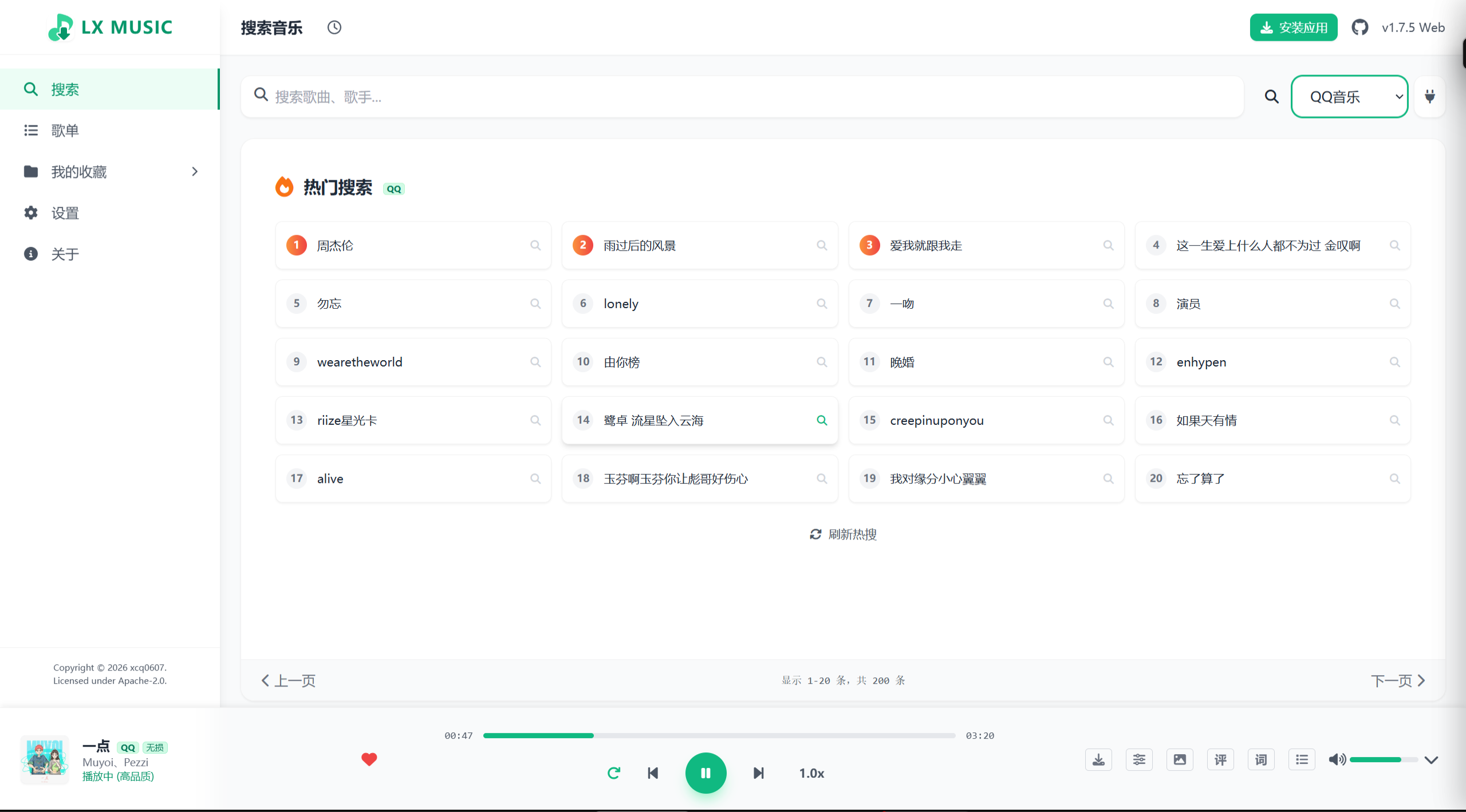Screen dimensions: 1466x812
Task: Open the QQ音乐 source dropdown
Action: point(1349,96)
